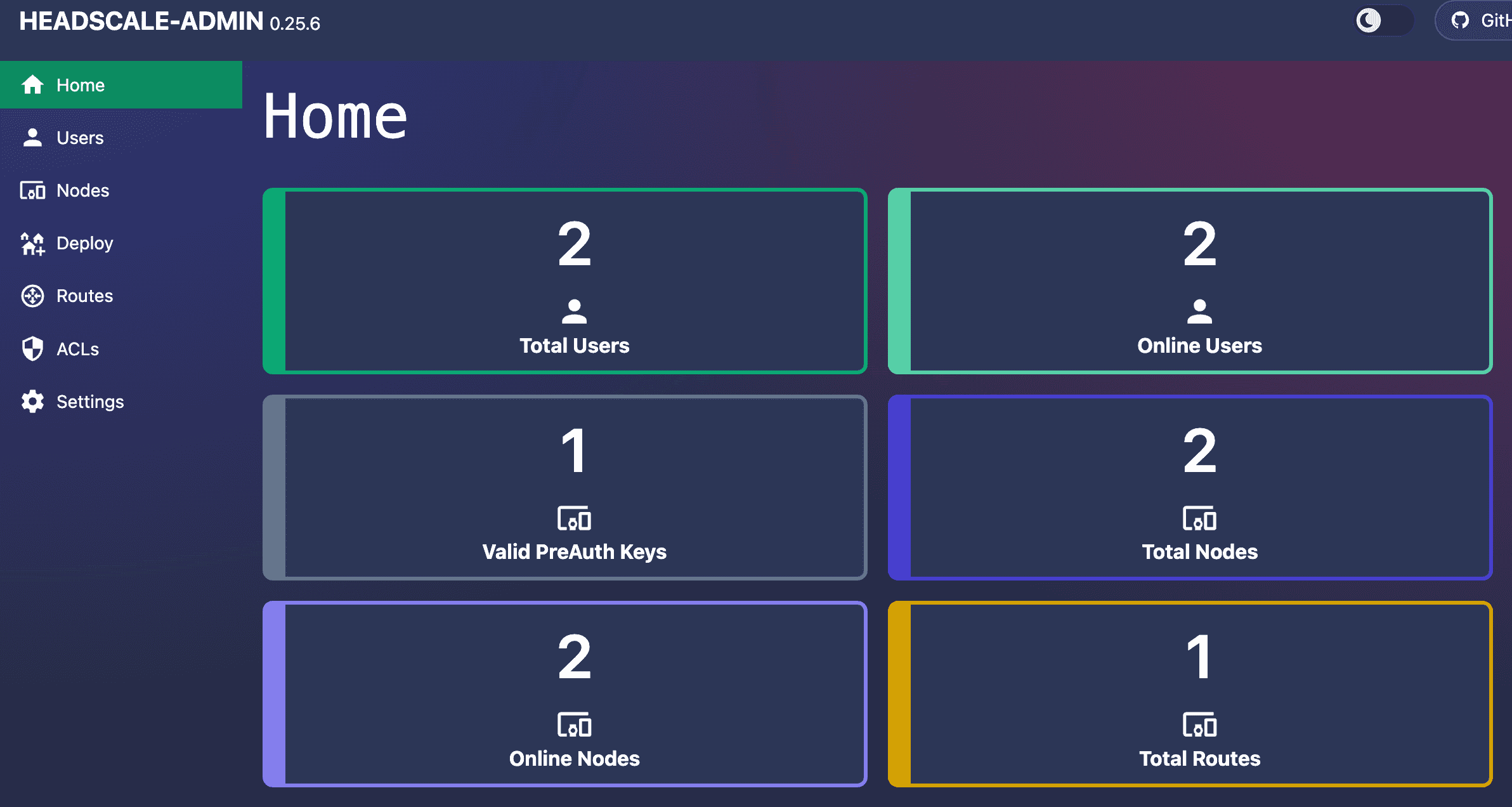Open the Deploy menu label
The width and height of the screenshot is (1512, 807).
click(84, 244)
